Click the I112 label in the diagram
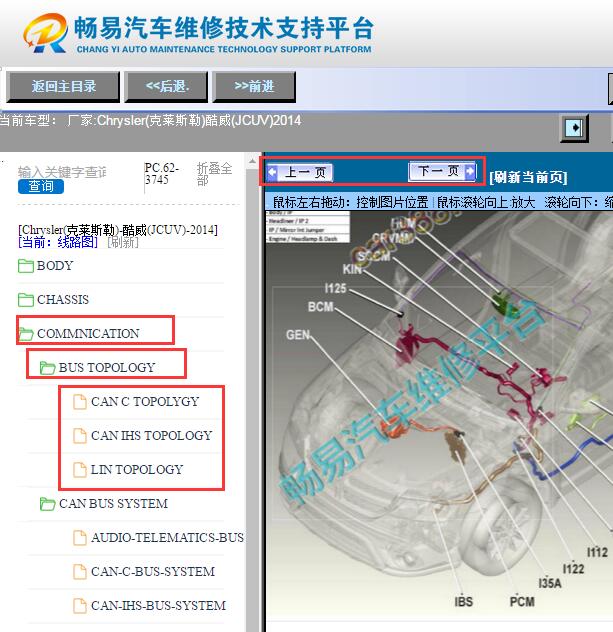The image size is (613, 632). (597, 552)
